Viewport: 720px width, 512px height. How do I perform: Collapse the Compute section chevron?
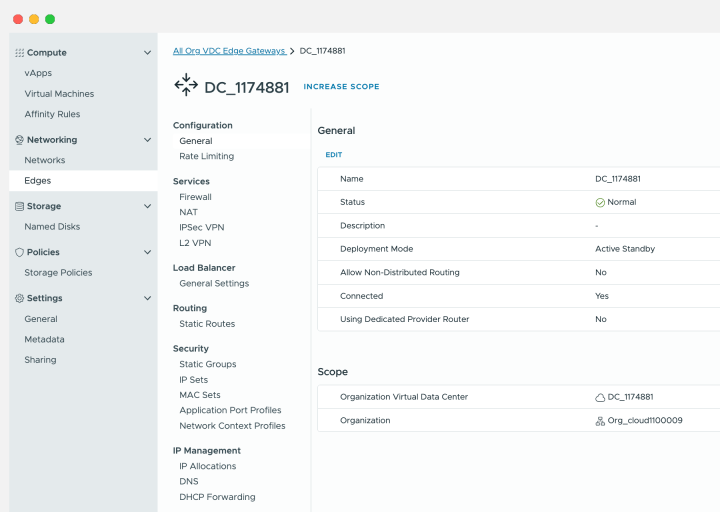[147, 52]
